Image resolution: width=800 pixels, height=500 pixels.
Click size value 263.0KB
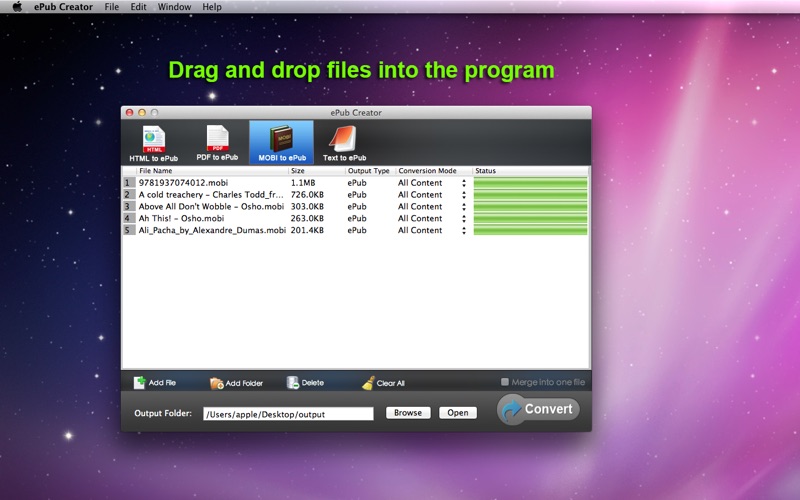[x=307, y=218]
